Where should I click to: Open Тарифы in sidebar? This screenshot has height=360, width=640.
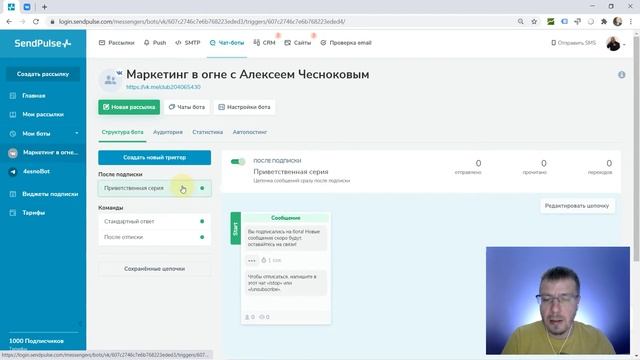pyautogui.click(x=33, y=213)
